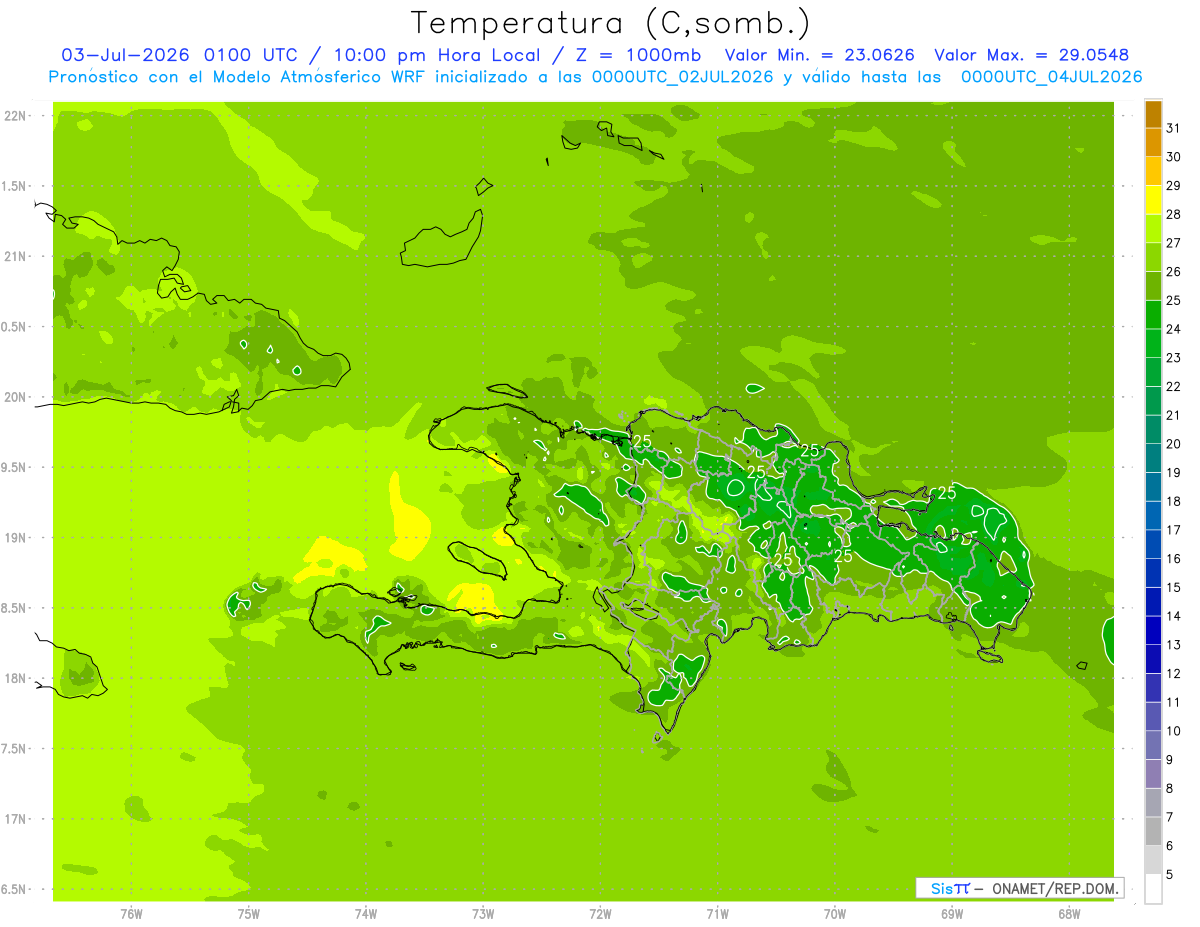The width and height of the screenshot is (1200, 927).
Task: Click "Valor Max. = 29.0548" value
Action: (x=1031, y=55)
